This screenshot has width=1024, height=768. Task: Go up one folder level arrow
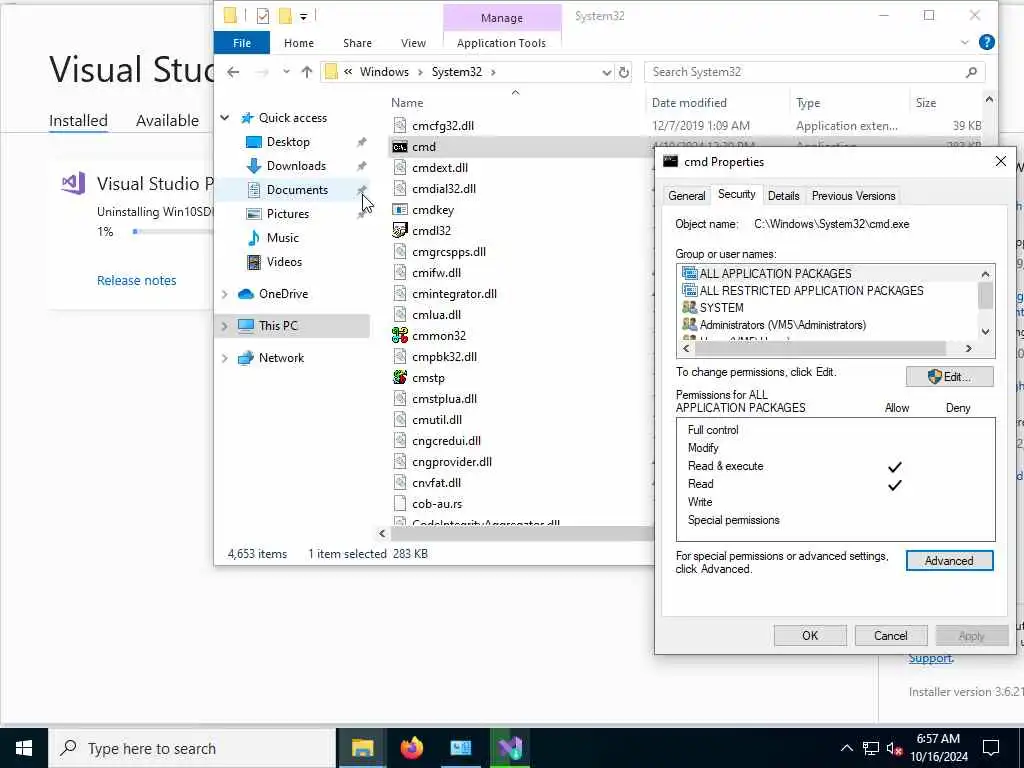(x=306, y=72)
